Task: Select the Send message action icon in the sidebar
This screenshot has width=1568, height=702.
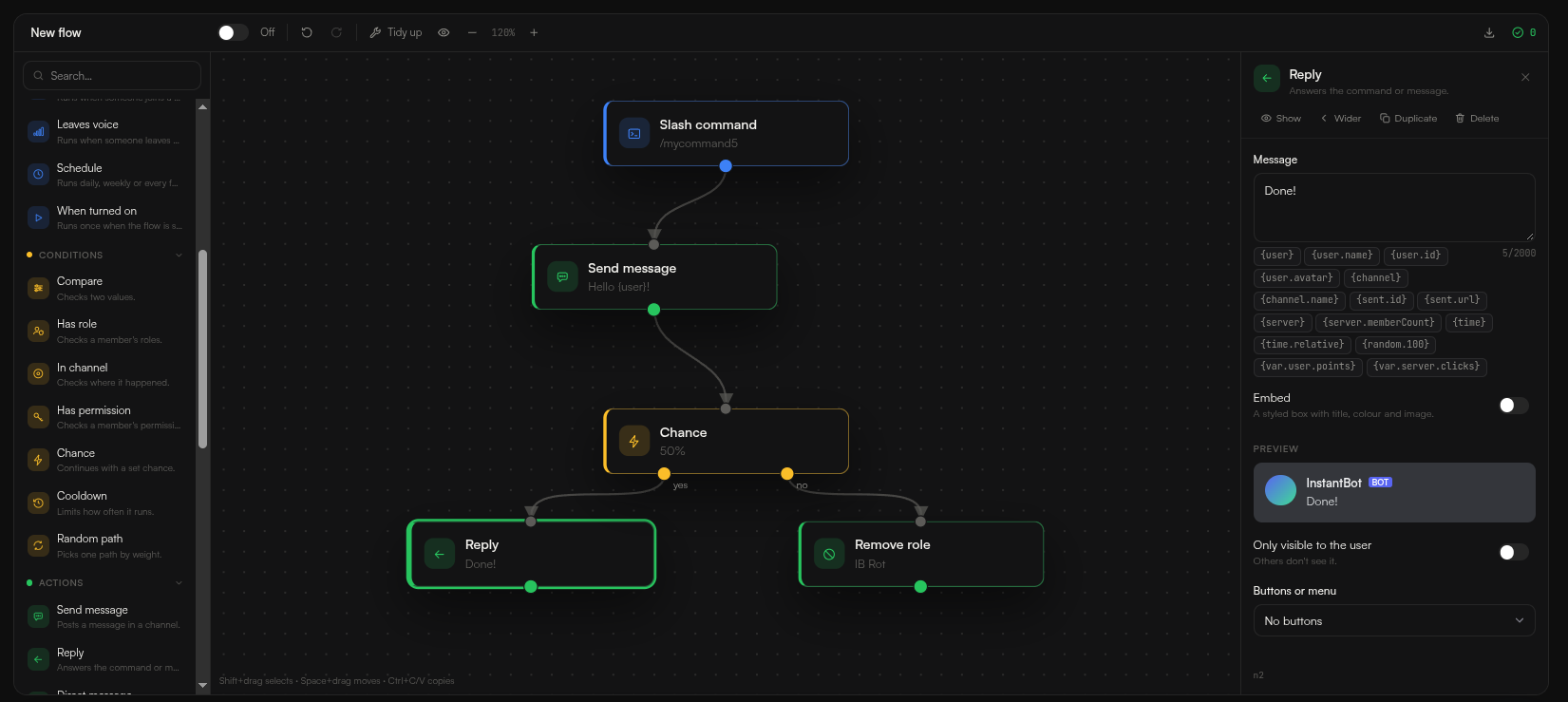Action: point(38,617)
